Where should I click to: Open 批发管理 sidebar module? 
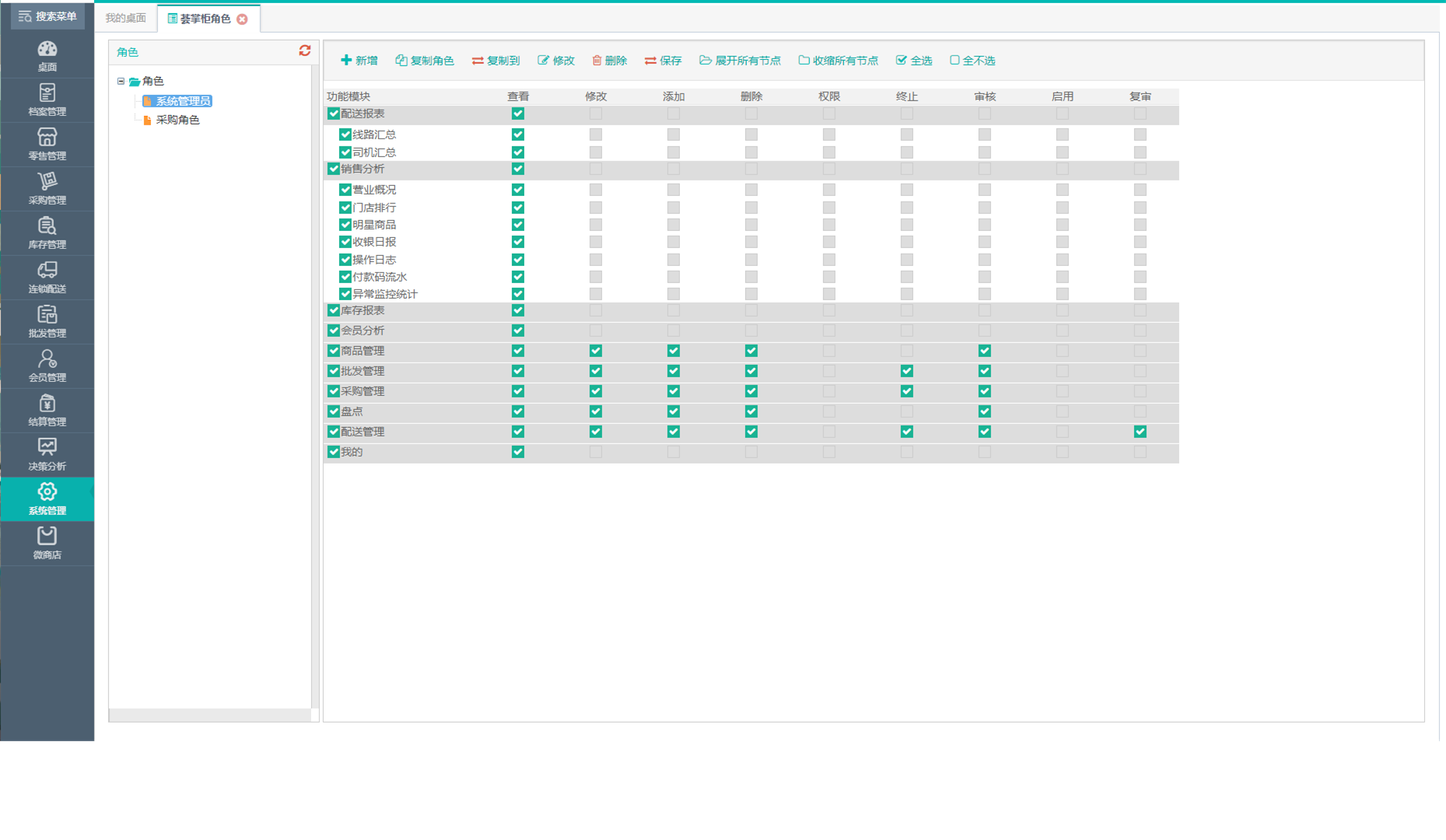tap(47, 322)
